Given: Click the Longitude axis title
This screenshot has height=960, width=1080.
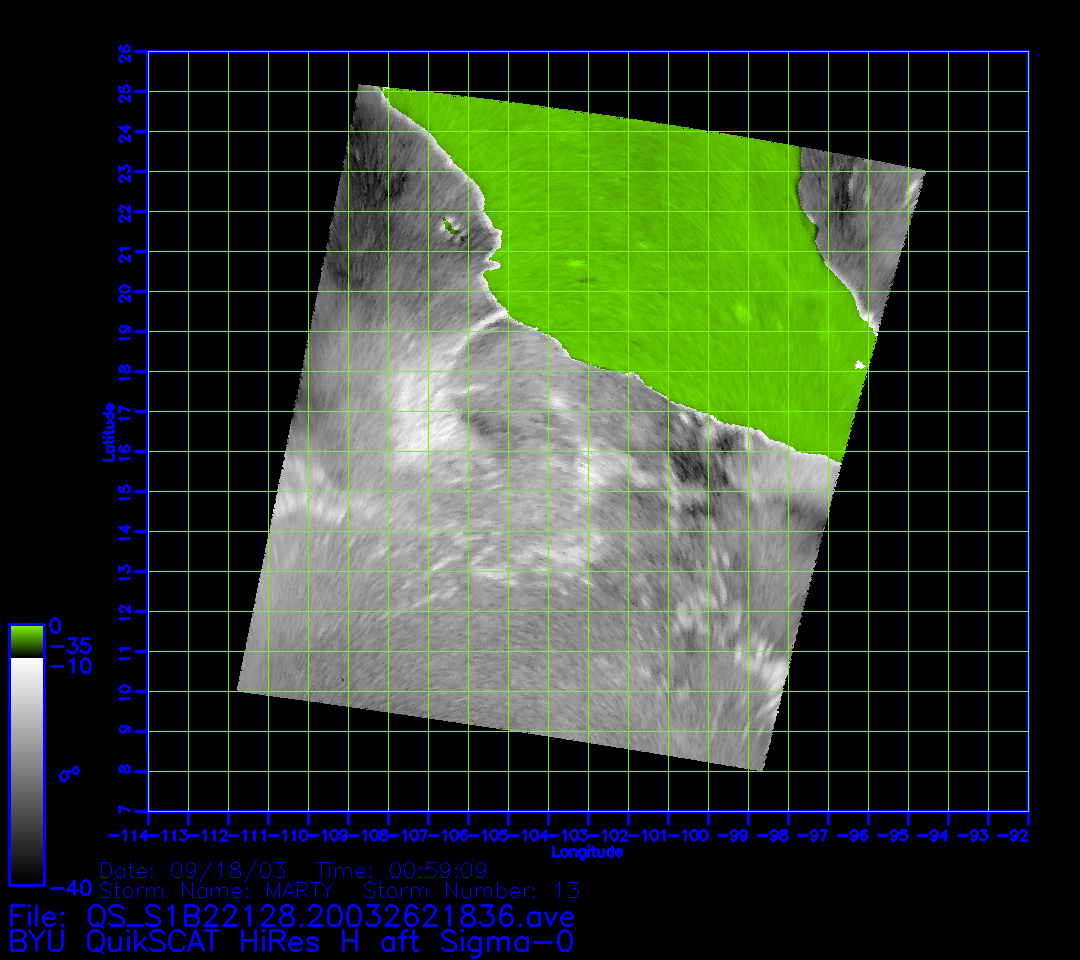Looking at the screenshot, I should click(x=587, y=853).
